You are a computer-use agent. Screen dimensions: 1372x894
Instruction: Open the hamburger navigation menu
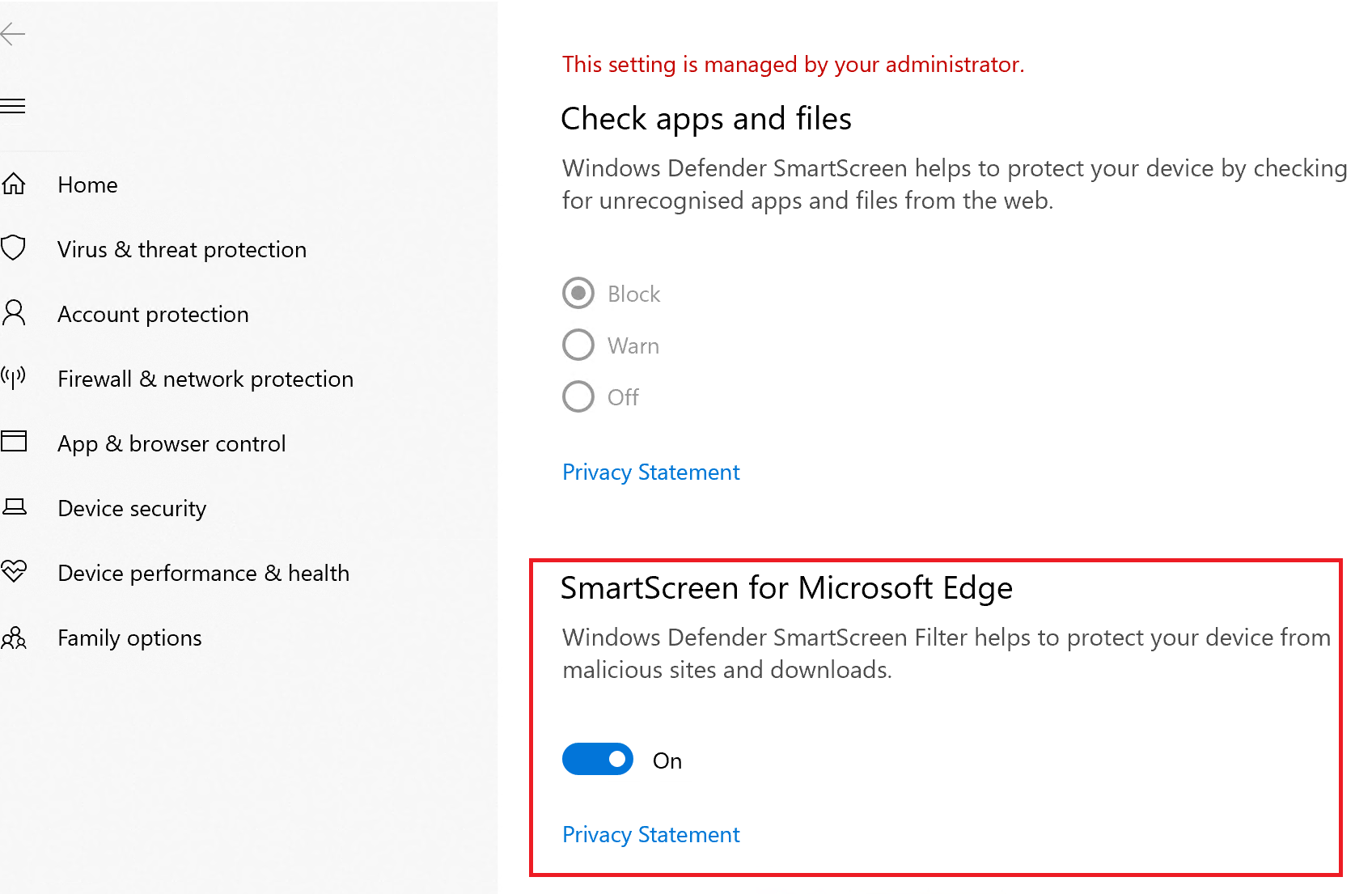13,106
